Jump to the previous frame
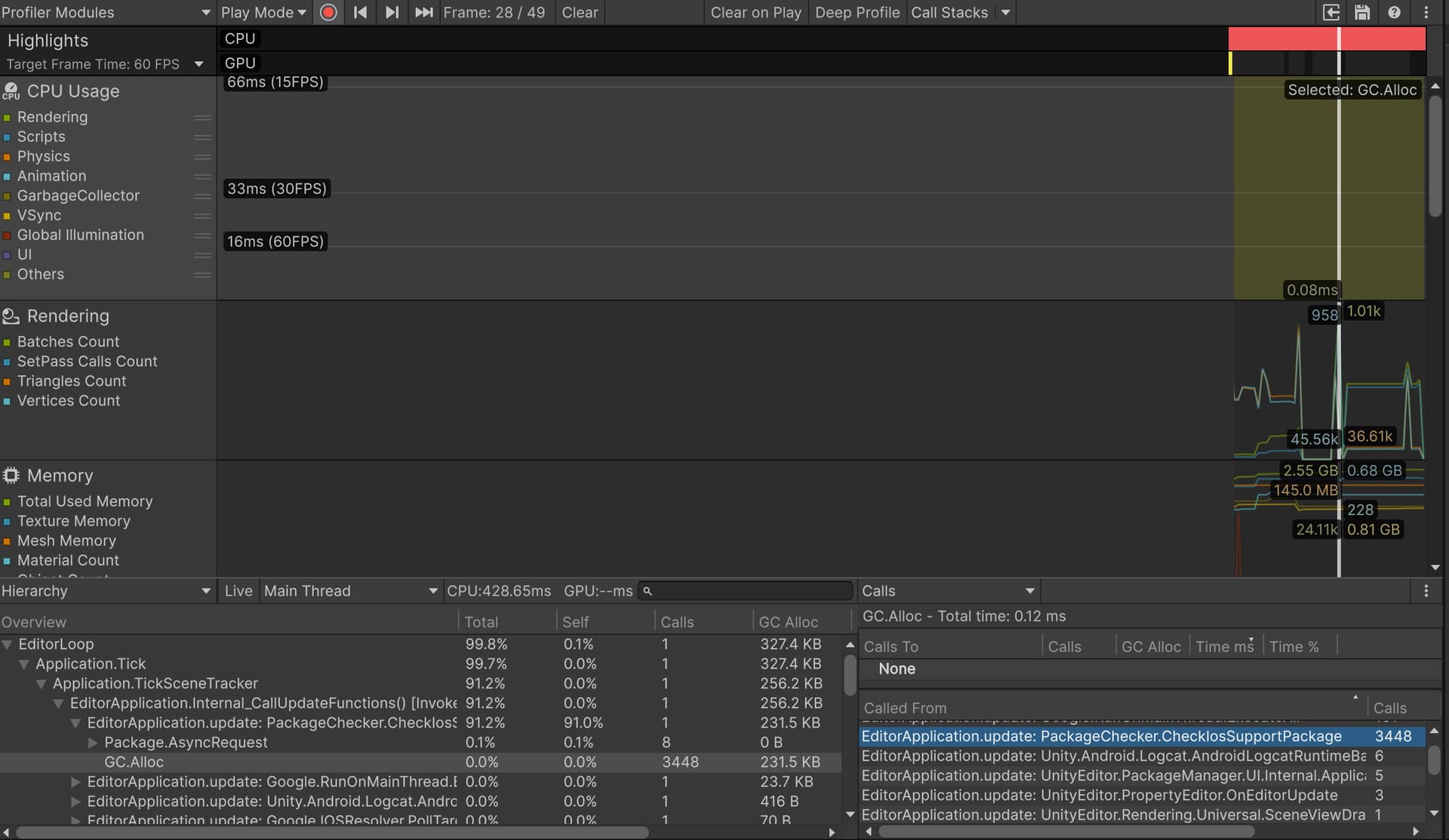This screenshot has height=840, width=1449. [x=360, y=12]
